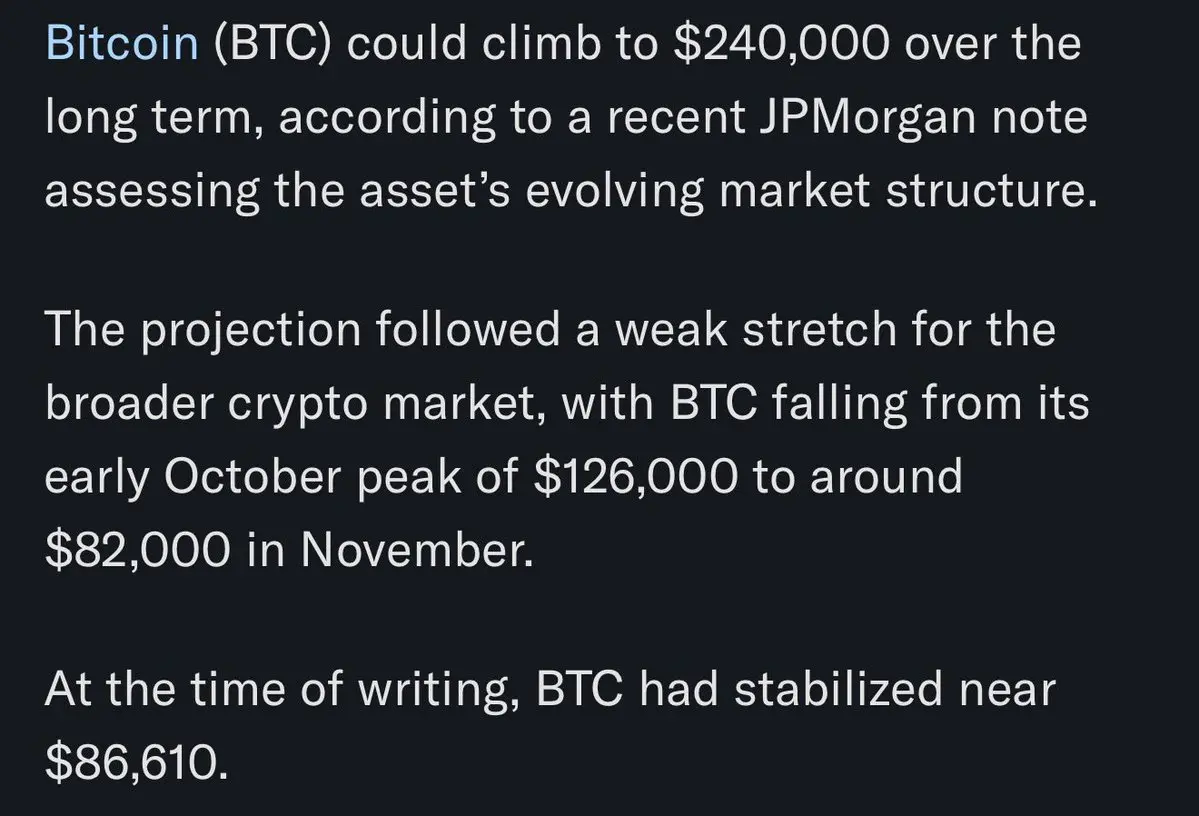Image resolution: width=1199 pixels, height=816 pixels.
Task: Click the $126,000 October peak figure
Action: point(637,476)
